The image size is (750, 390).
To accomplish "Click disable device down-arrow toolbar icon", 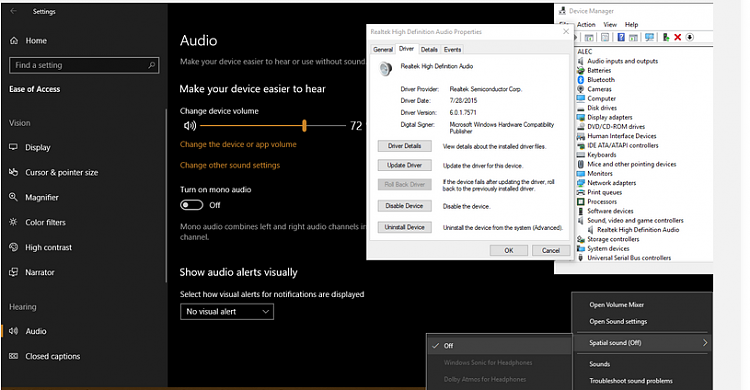I will (690, 37).
